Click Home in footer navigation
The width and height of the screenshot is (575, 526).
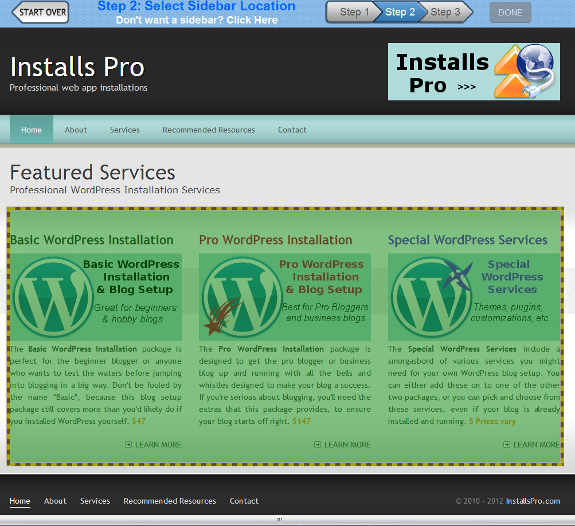(x=20, y=501)
